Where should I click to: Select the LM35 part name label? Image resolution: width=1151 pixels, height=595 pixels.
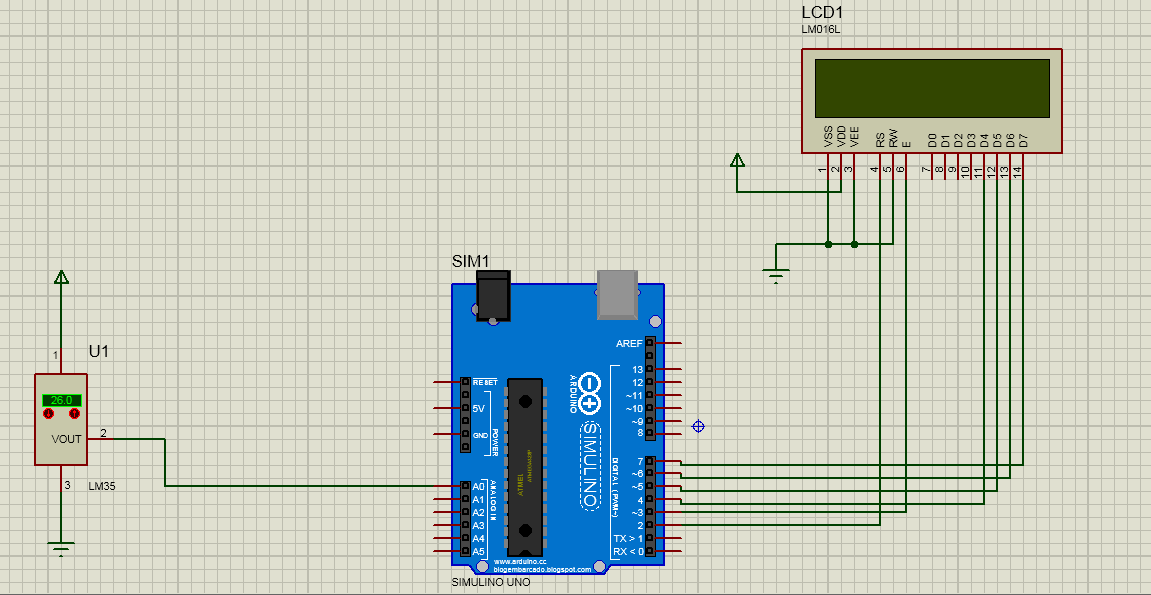pyautogui.click(x=102, y=486)
